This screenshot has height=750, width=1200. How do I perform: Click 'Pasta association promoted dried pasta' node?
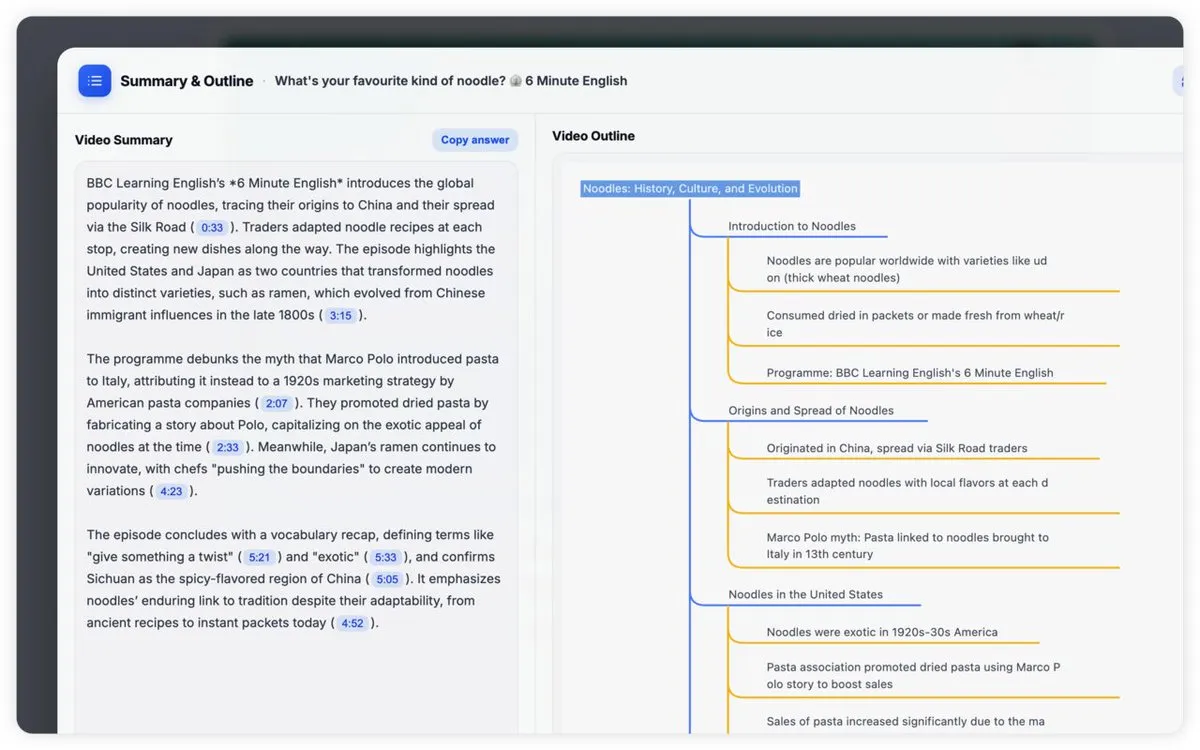913,676
